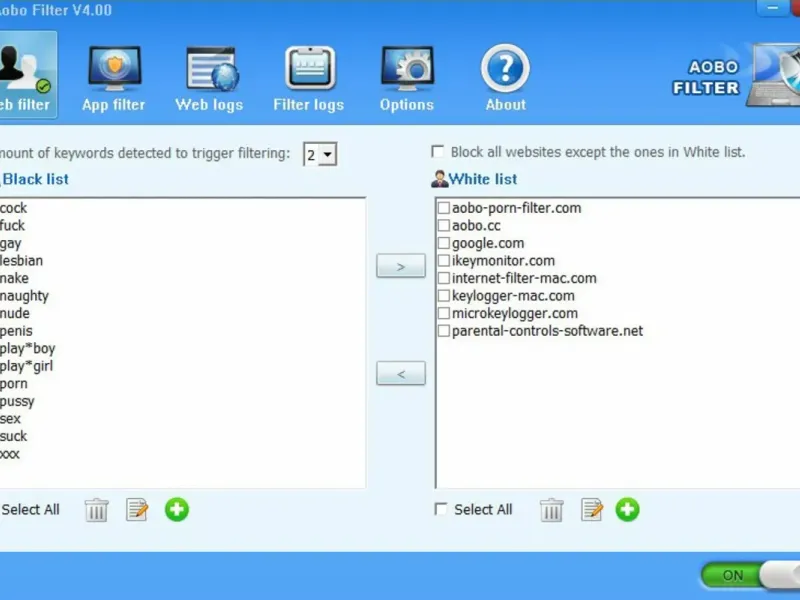Check internet-filter-mac.com in White list
The width and height of the screenshot is (800, 600).
pos(444,278)
